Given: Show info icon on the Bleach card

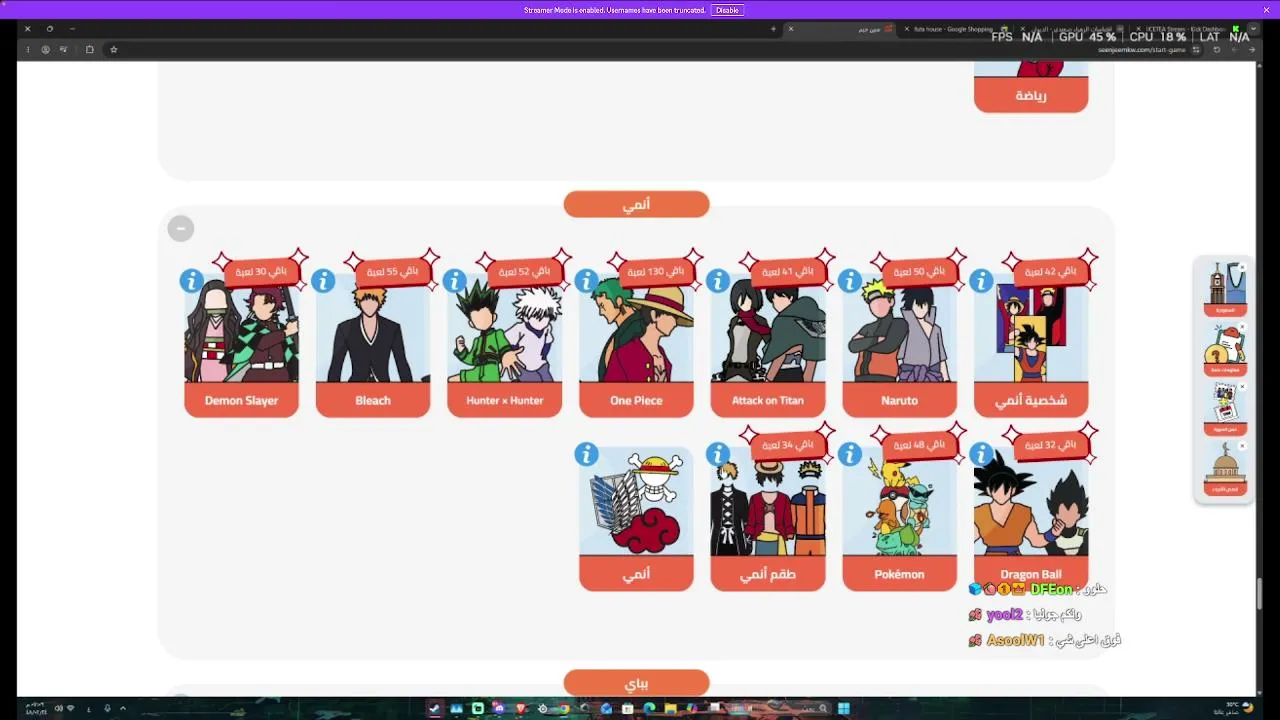Looking at the screenshot, I should coord(323,281).
